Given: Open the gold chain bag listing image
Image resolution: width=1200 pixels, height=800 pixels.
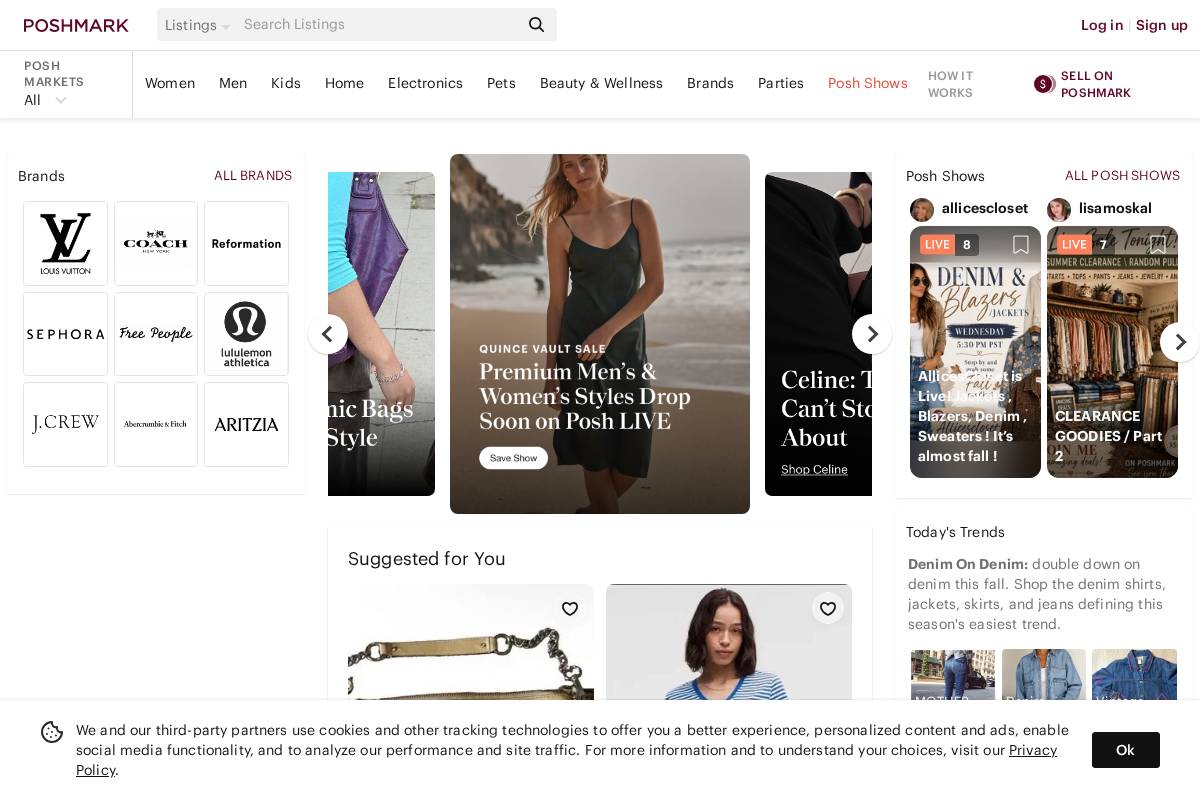Looking at the screenshot, I should tap(471, 642).
